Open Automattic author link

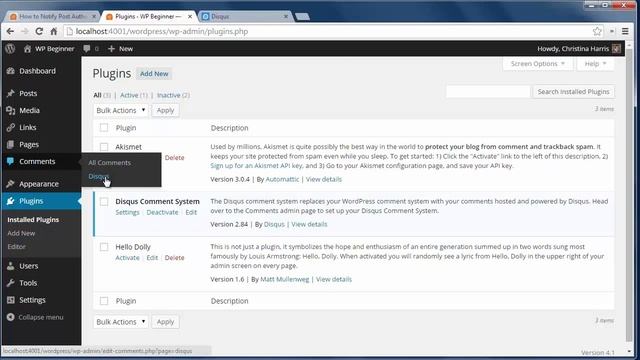click(282, 179)
